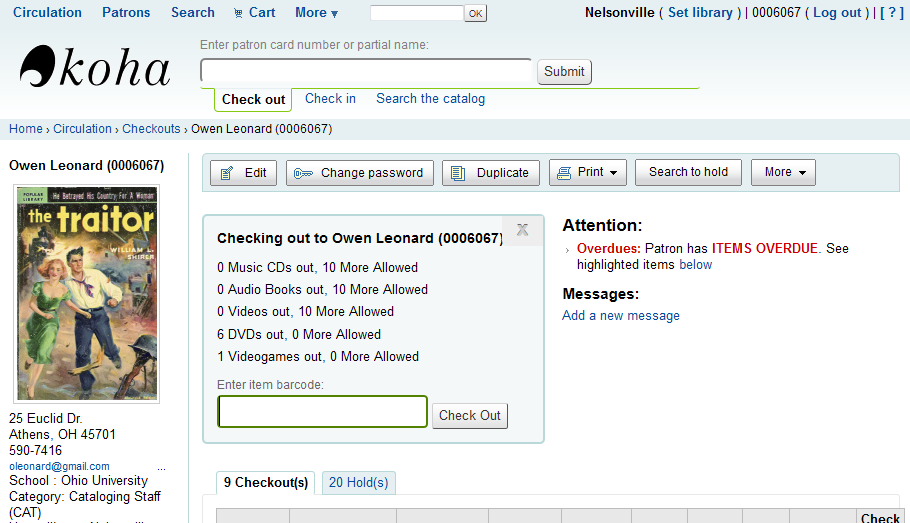
Task: Click the Set library link
Action: (700, 13)
